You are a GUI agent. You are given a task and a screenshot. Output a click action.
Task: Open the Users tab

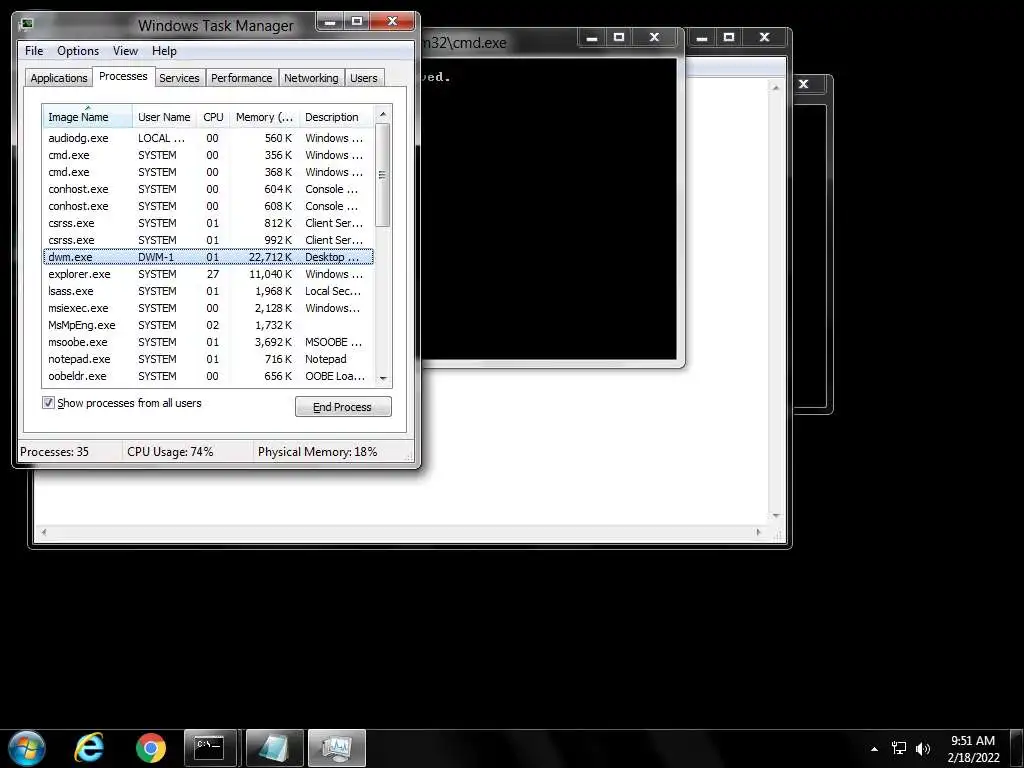click(x=364, y=78)
